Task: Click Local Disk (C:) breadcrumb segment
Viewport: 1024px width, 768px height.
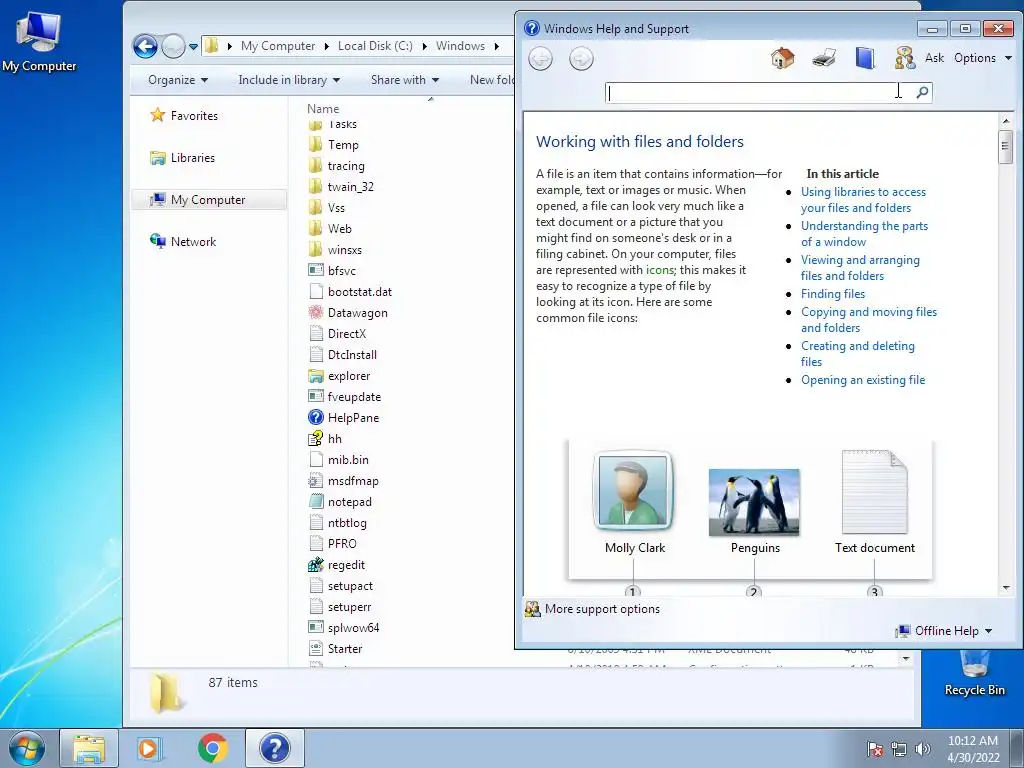Action: click(x=375, y=46)
